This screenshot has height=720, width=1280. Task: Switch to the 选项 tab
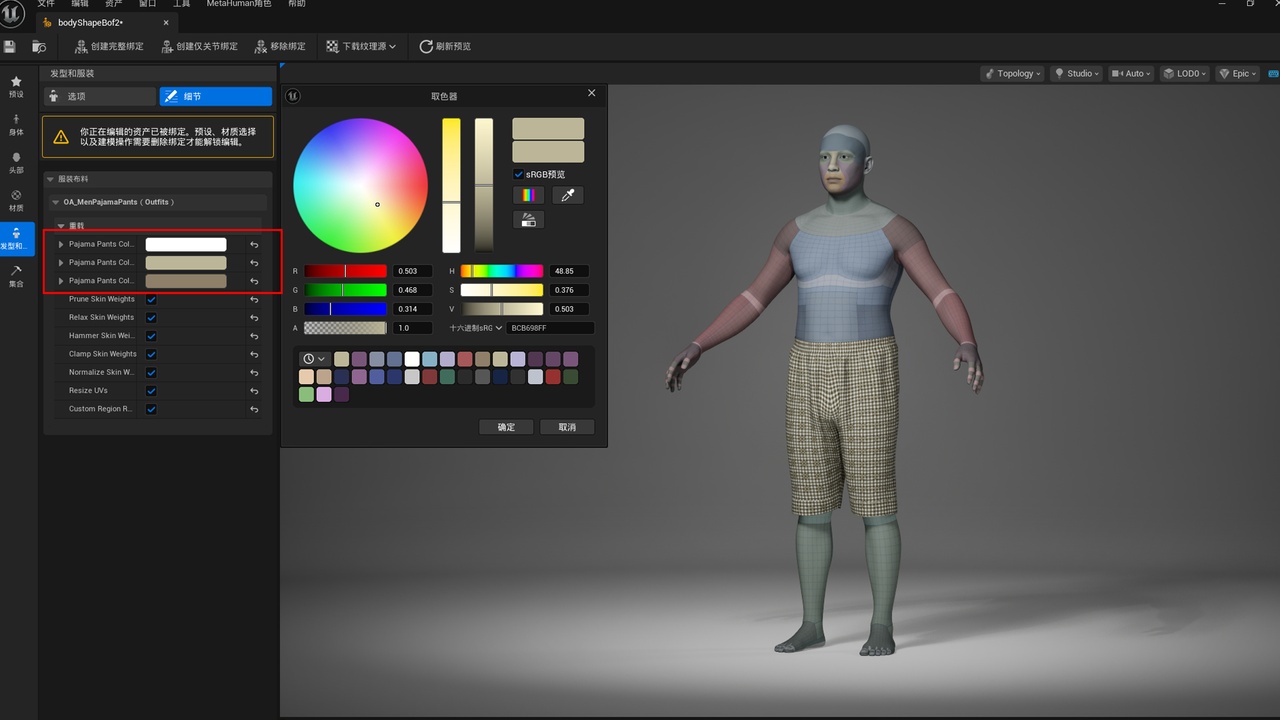click(x=100, y=96)
